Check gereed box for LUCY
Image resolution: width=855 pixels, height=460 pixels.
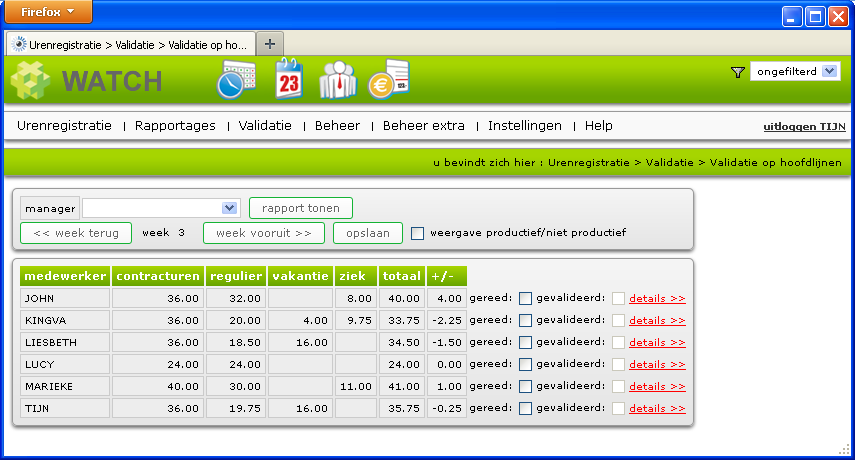[525, 364]
